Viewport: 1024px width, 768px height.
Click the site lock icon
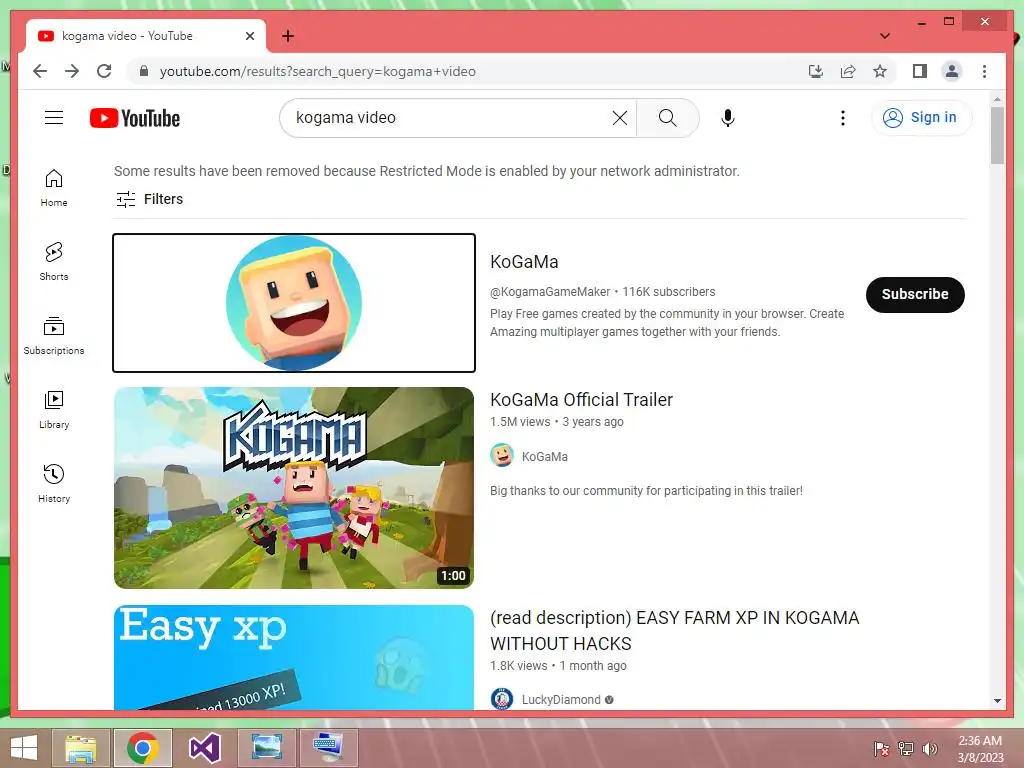pos(144,71)
